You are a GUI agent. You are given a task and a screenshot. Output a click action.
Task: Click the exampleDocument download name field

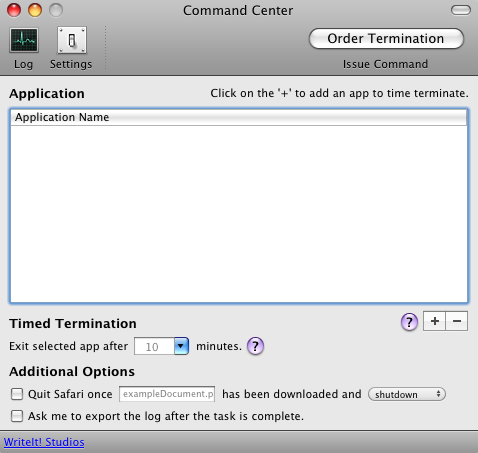coord(167,394)
